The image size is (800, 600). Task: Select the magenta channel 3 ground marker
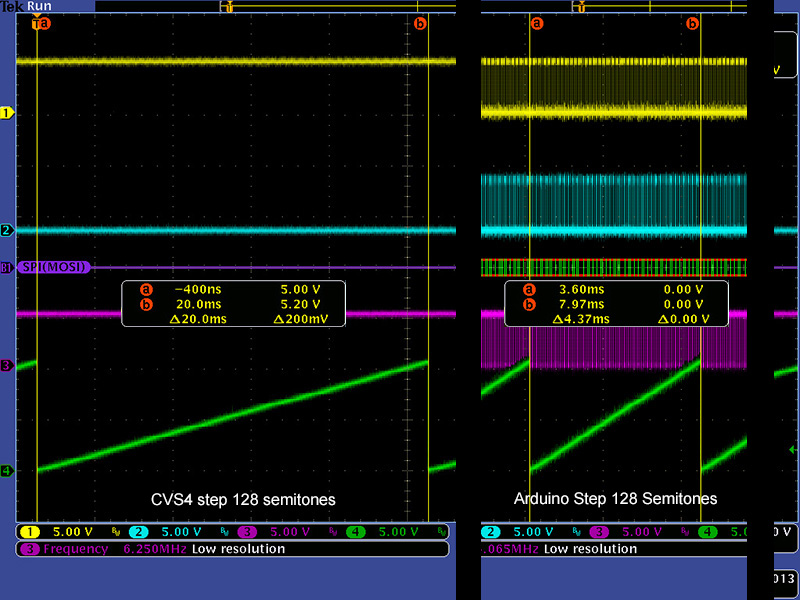pyautogui.click(x=6, y=366)
